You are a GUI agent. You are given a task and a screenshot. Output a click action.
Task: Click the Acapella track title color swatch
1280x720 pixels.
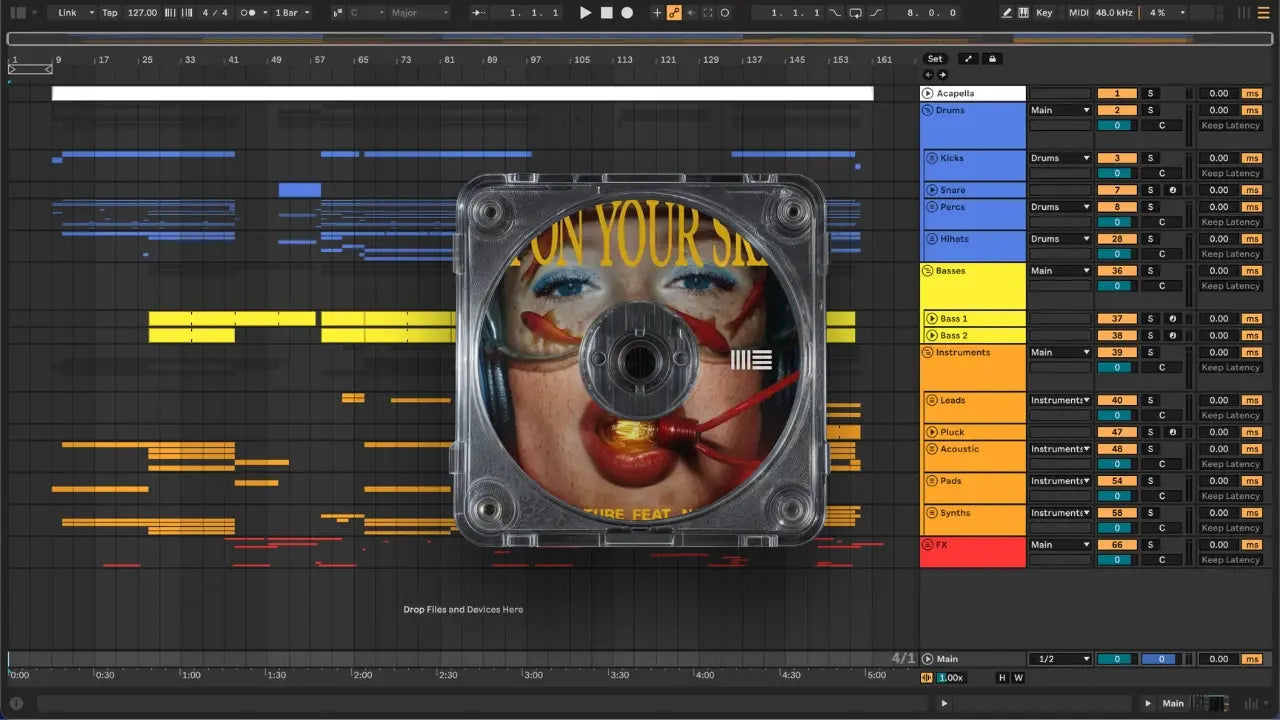coord(973,93)
